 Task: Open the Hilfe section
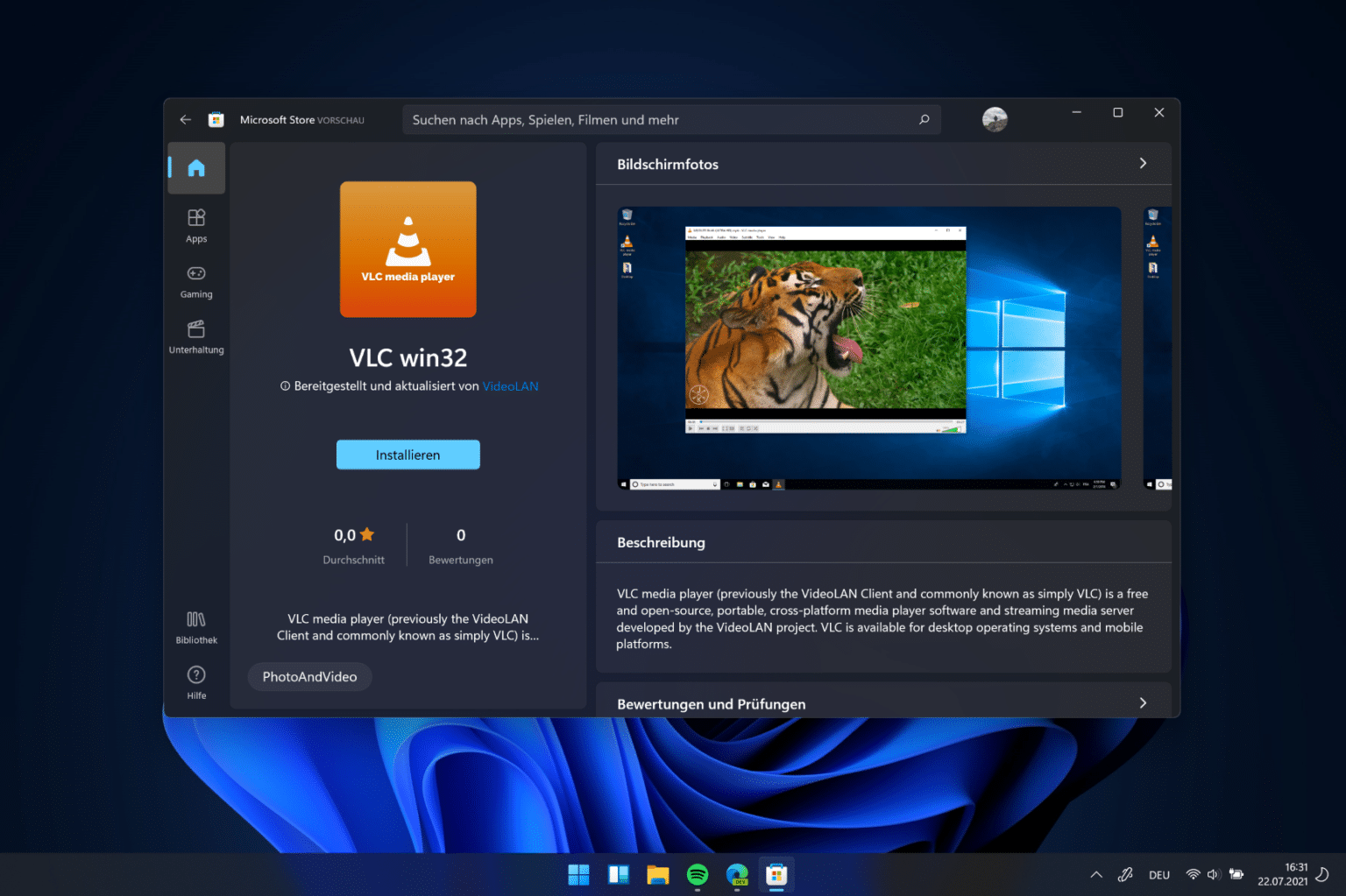[195, 681]
